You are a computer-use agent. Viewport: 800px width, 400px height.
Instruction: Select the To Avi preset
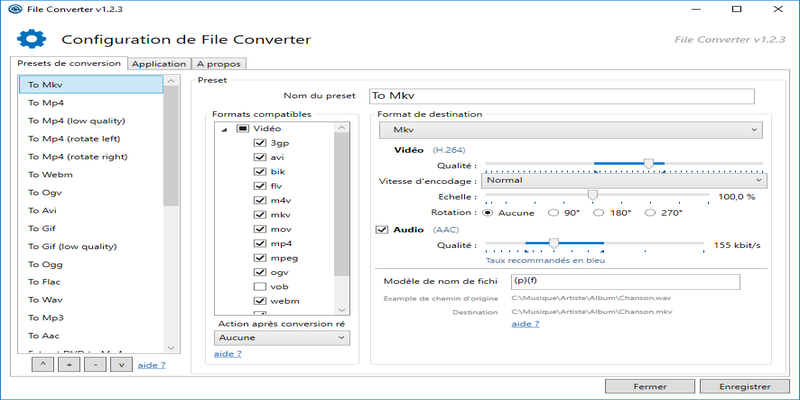[91, 210]
